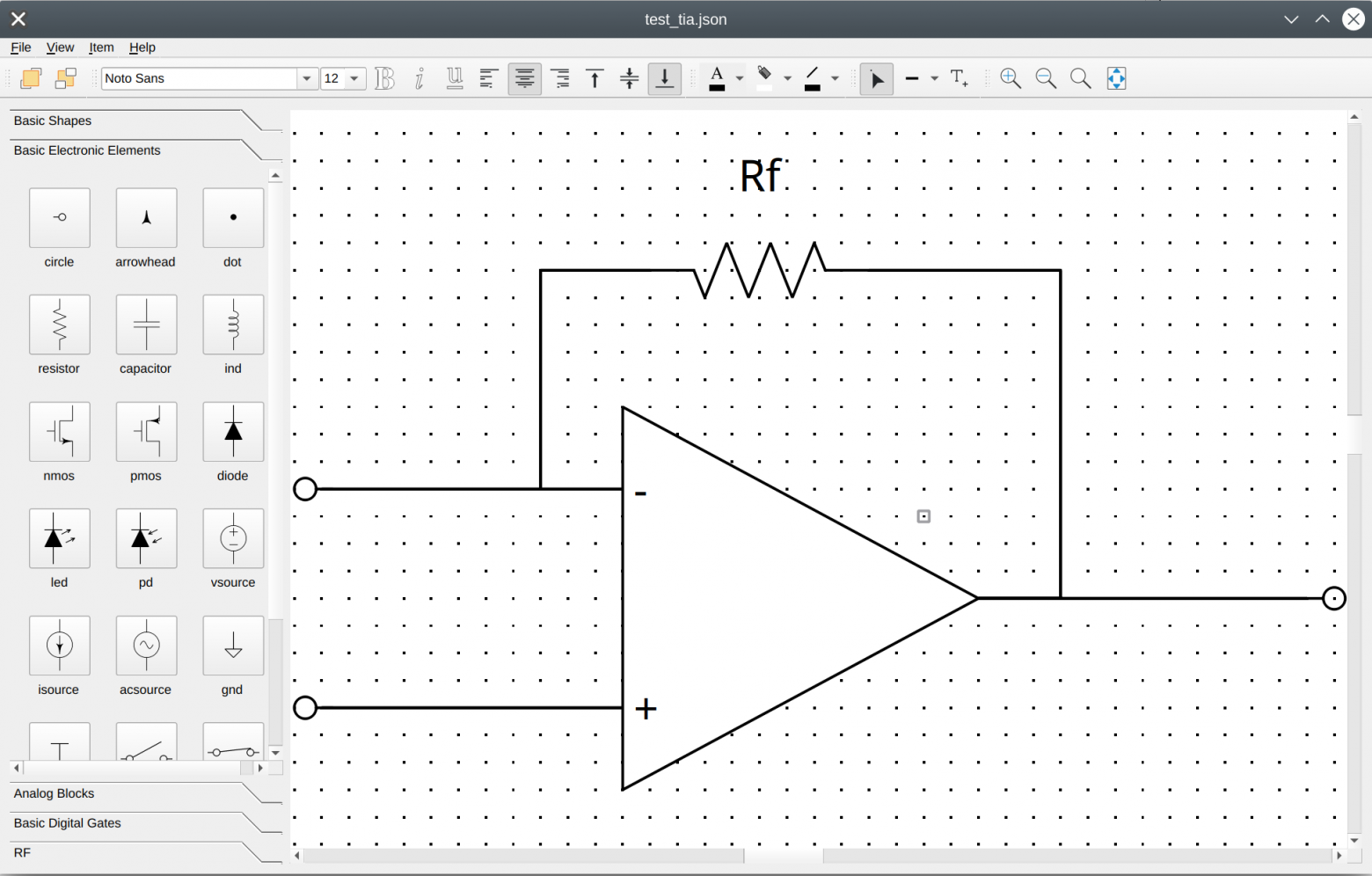Activate the add text tool
Image resolution: width=1372 pixels, height=876 pixels.
pos(959,78)
